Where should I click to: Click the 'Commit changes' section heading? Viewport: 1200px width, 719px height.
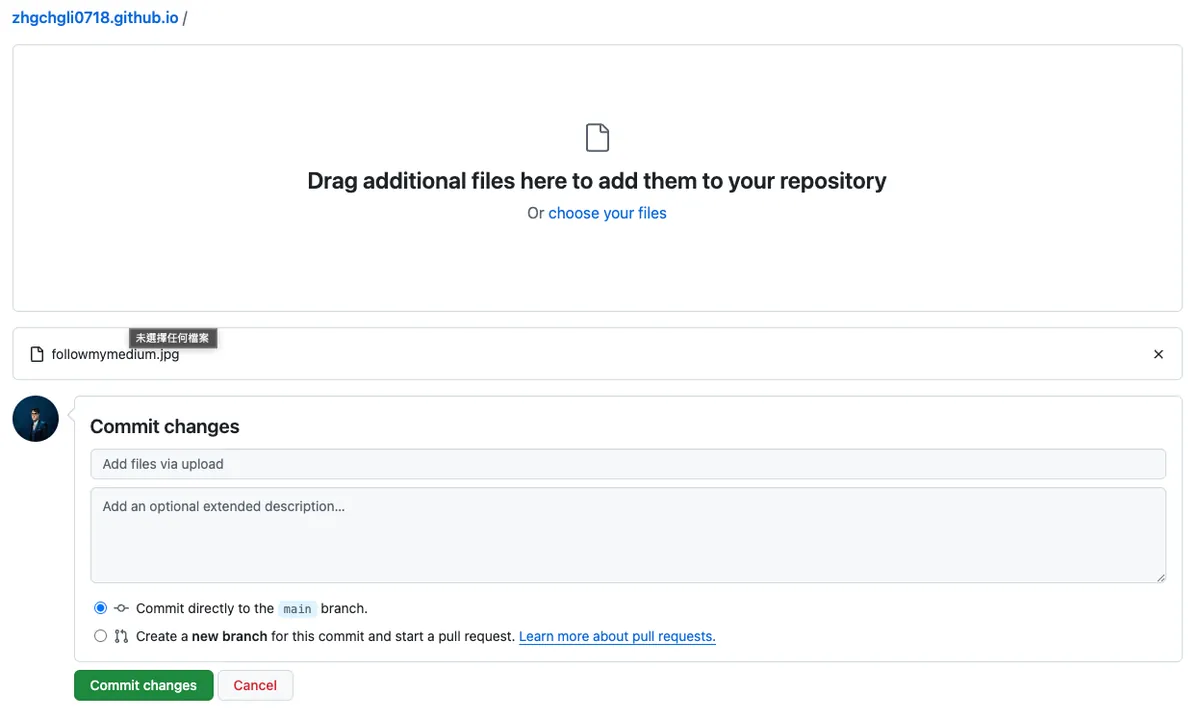point(165,426)
